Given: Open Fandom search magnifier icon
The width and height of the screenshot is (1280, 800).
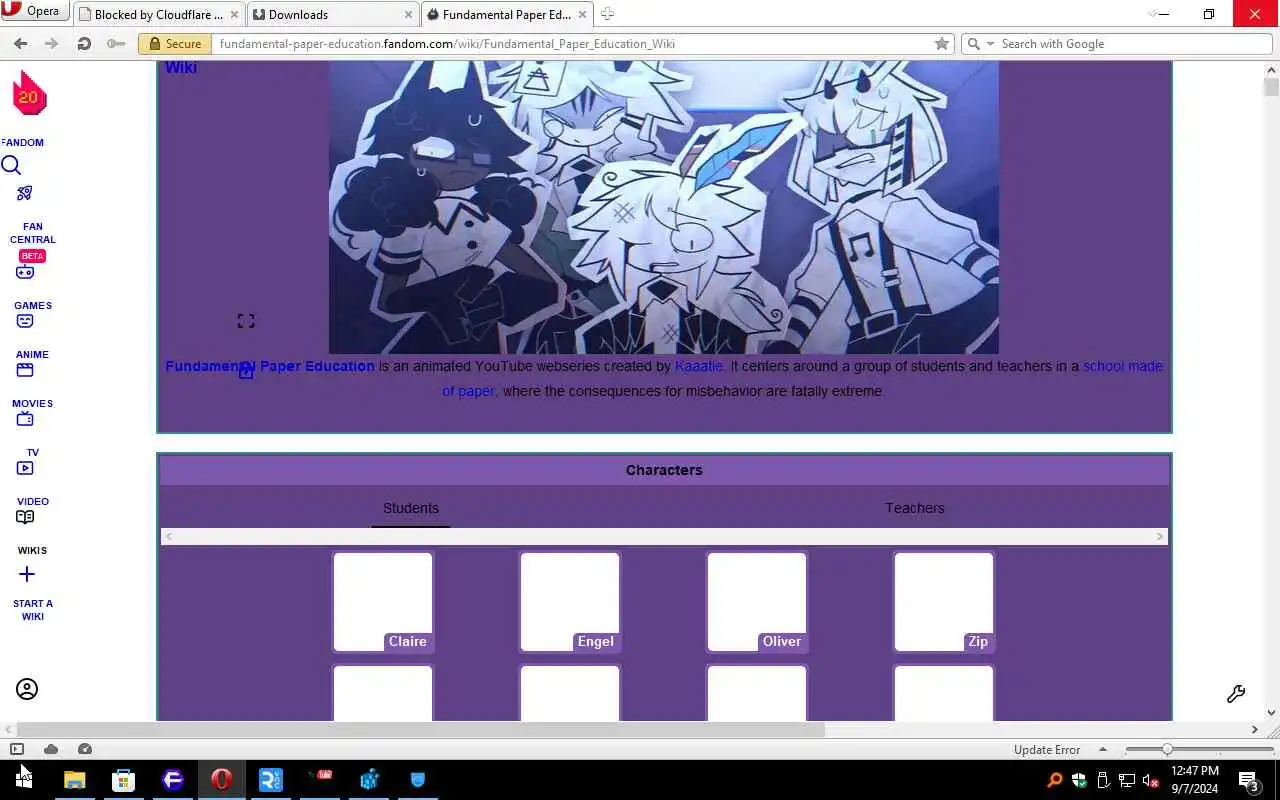Looking at the screenshot, I should [x=11, y=166].
